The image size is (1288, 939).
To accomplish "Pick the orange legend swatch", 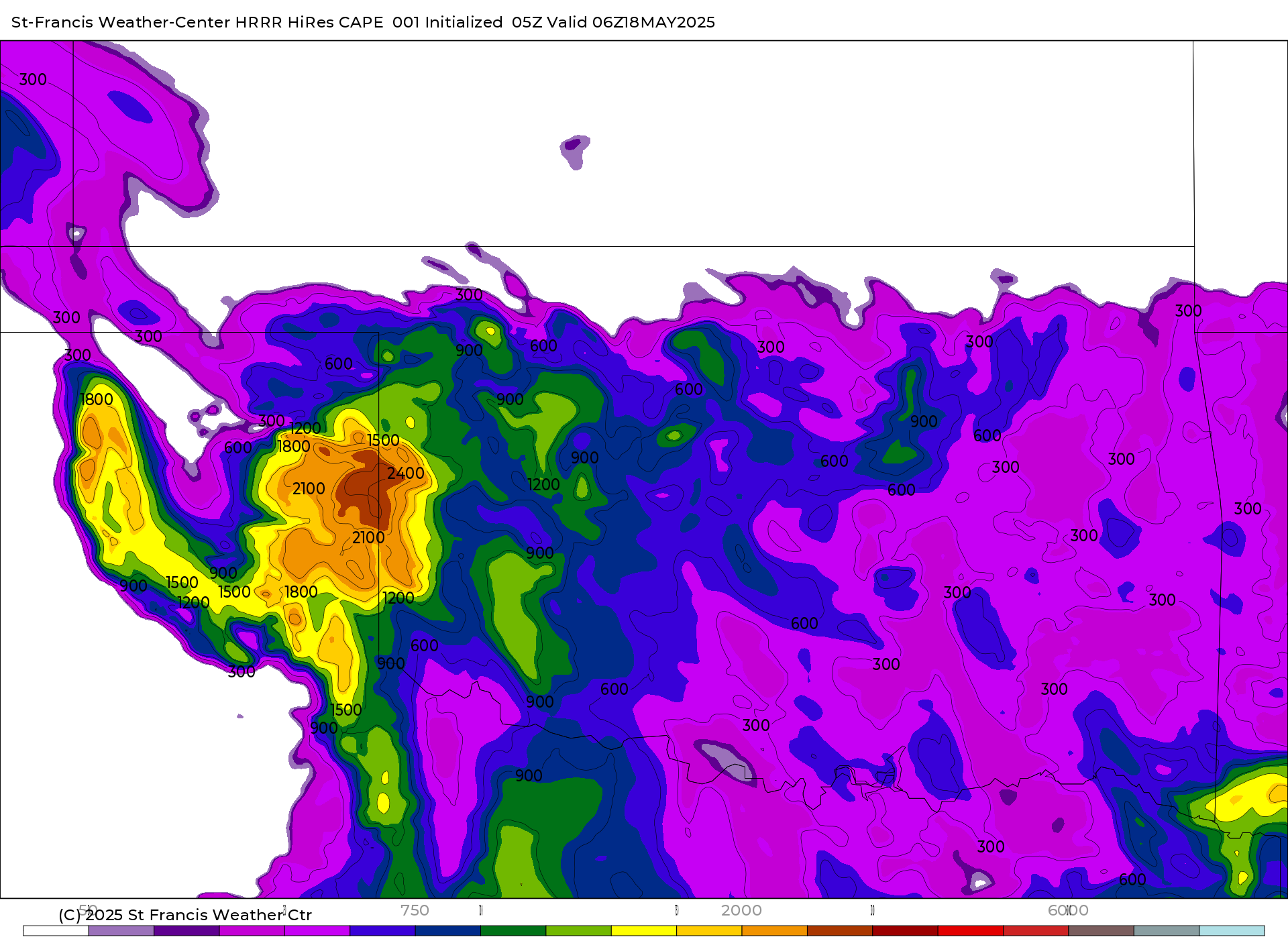I will tap(774, 931).
